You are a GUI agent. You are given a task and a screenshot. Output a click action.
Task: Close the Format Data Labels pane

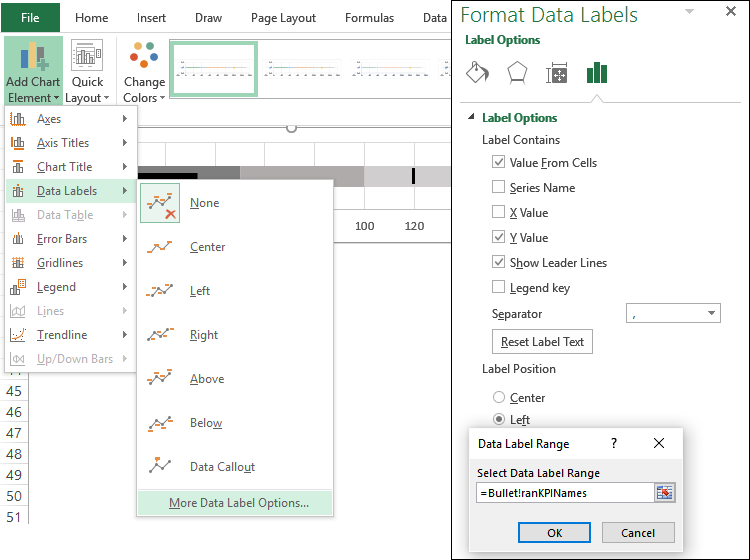tap(731, 11)
